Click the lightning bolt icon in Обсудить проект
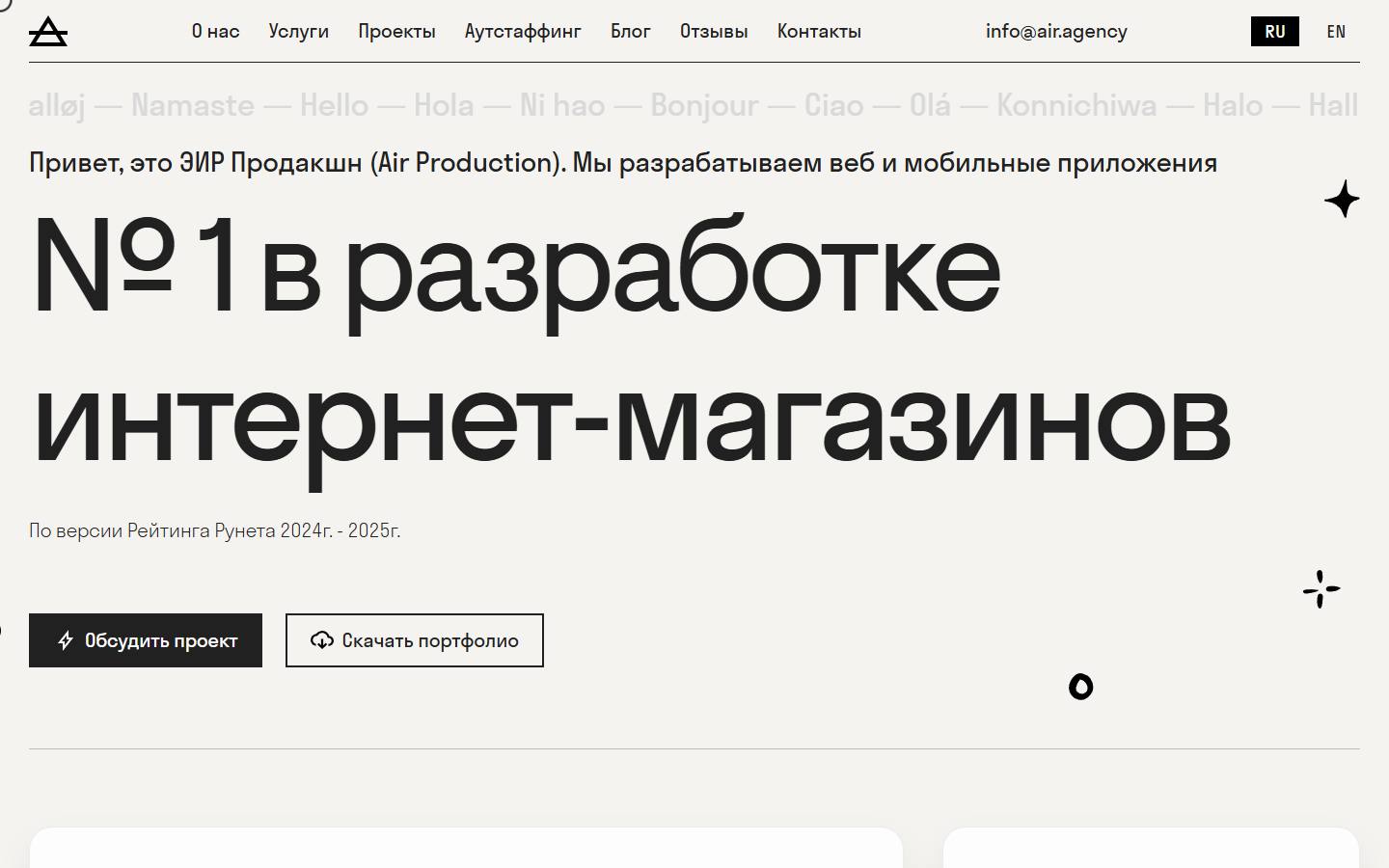This screenshot has height=868, width=1389. [x=66, y=640]
